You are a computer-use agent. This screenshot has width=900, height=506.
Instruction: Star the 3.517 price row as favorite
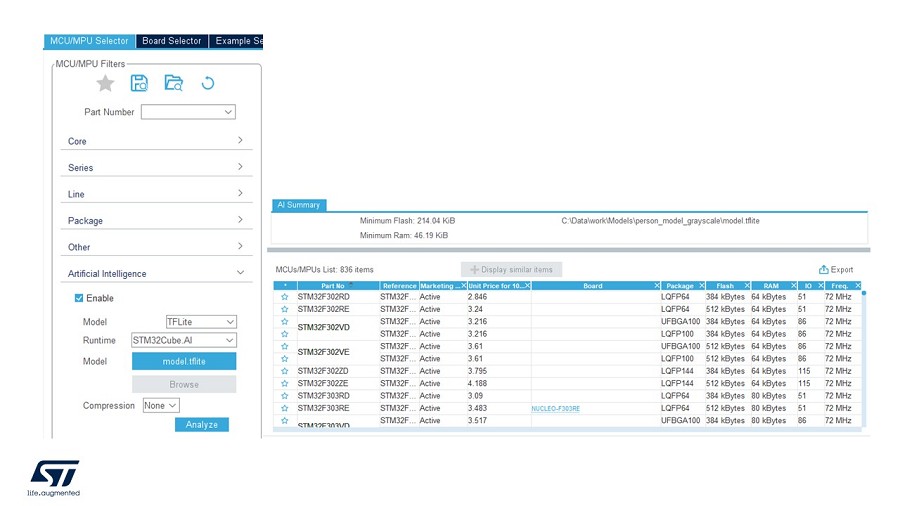[x=285, y=421]
